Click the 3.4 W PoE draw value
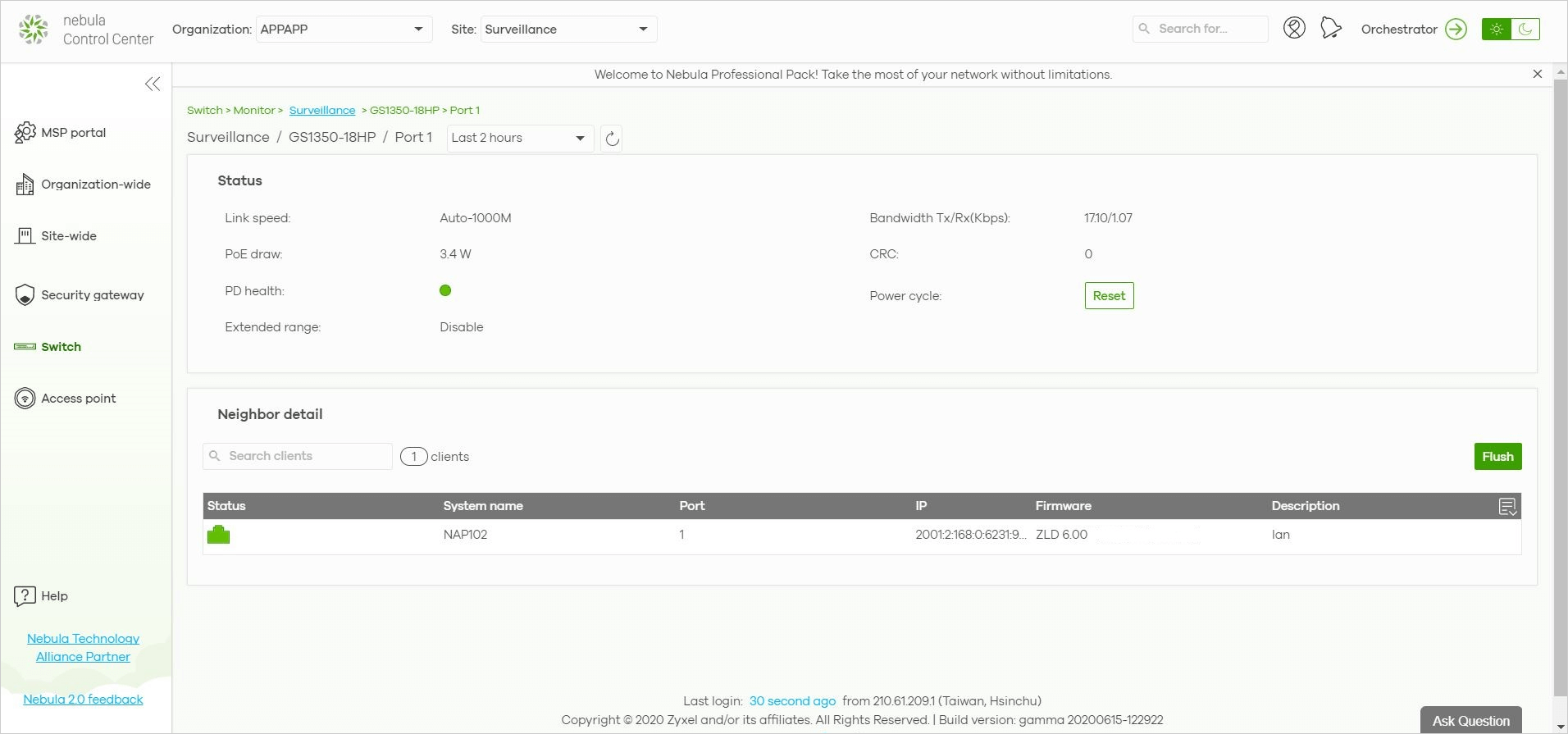This screenshot has height=734, width=1568. coord(455,254)
